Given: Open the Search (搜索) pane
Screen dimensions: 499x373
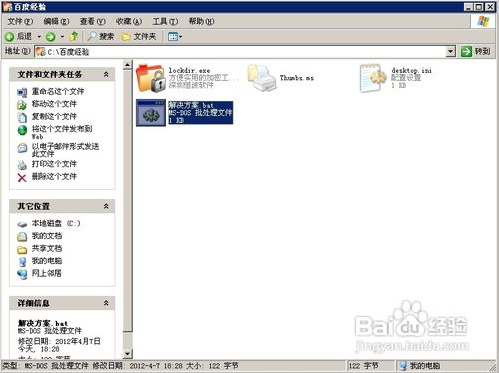Looking at the screenshot, I should 100,36.
